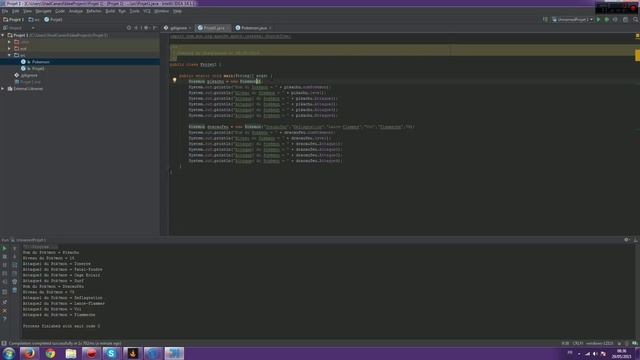This screenshot has height=360, width=640.
Task: Click 'Process finished with exit code 0' console line
Action: coord(62,326)
